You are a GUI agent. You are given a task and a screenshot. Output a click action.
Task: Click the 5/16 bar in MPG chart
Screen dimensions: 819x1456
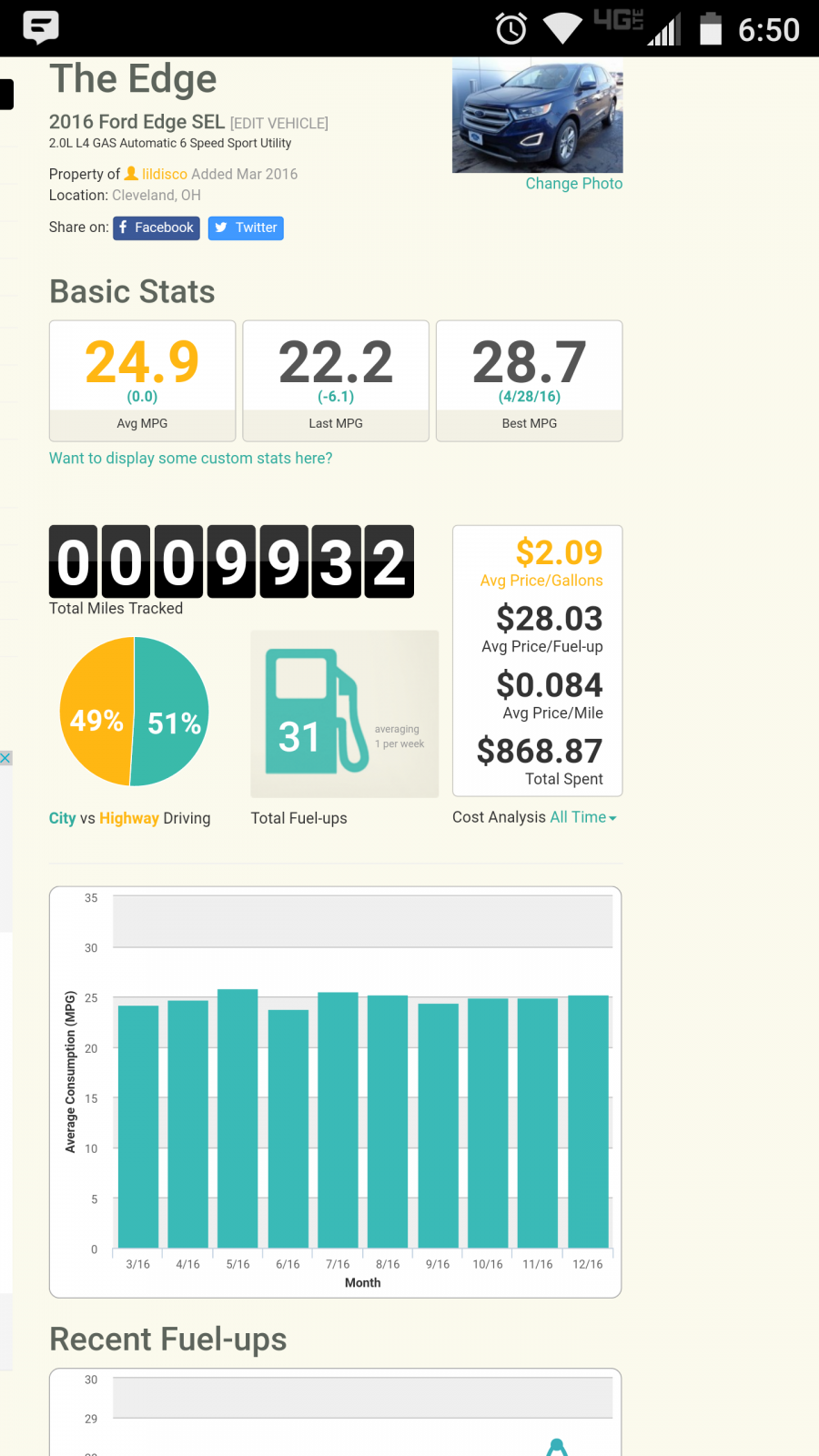click(x=238, y=1118)
